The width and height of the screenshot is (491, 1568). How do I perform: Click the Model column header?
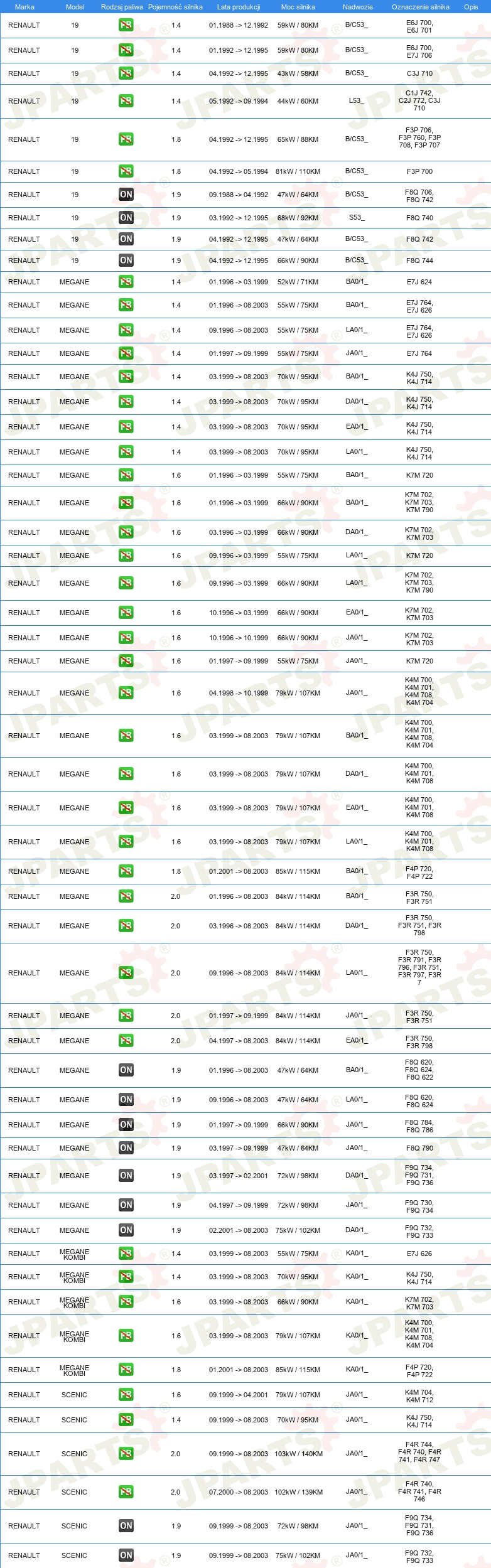pos(75,7)
